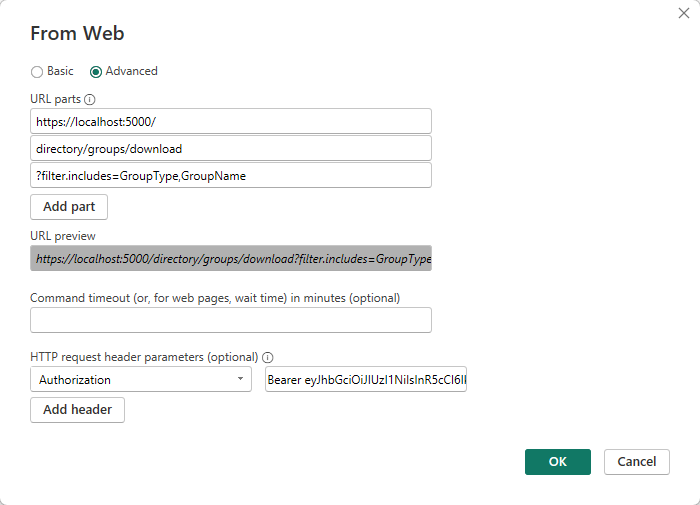700x505 pixels.
Task: Click the Add header button
Action: (x=77, y=409)
